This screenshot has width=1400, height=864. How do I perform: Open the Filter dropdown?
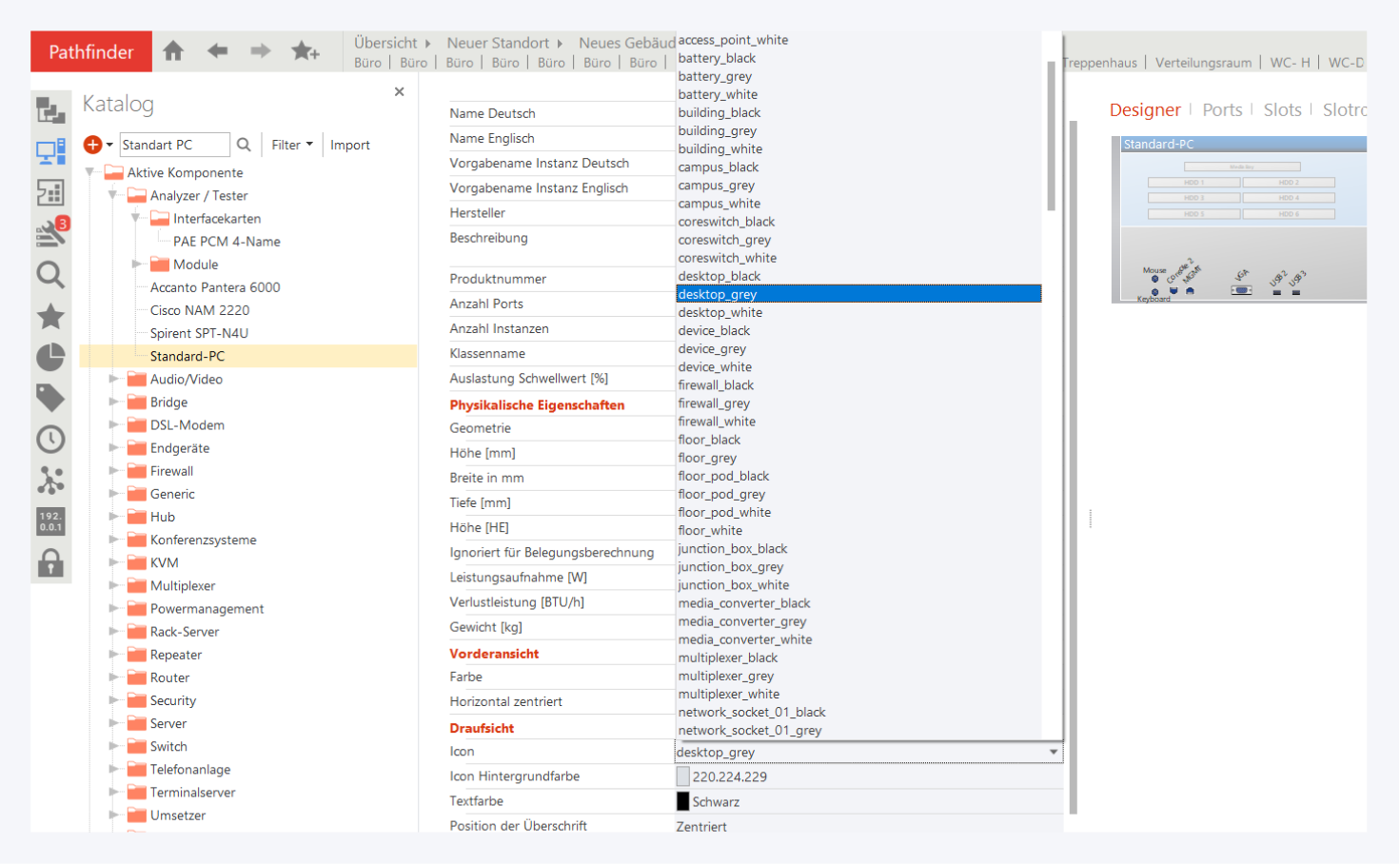291,145
